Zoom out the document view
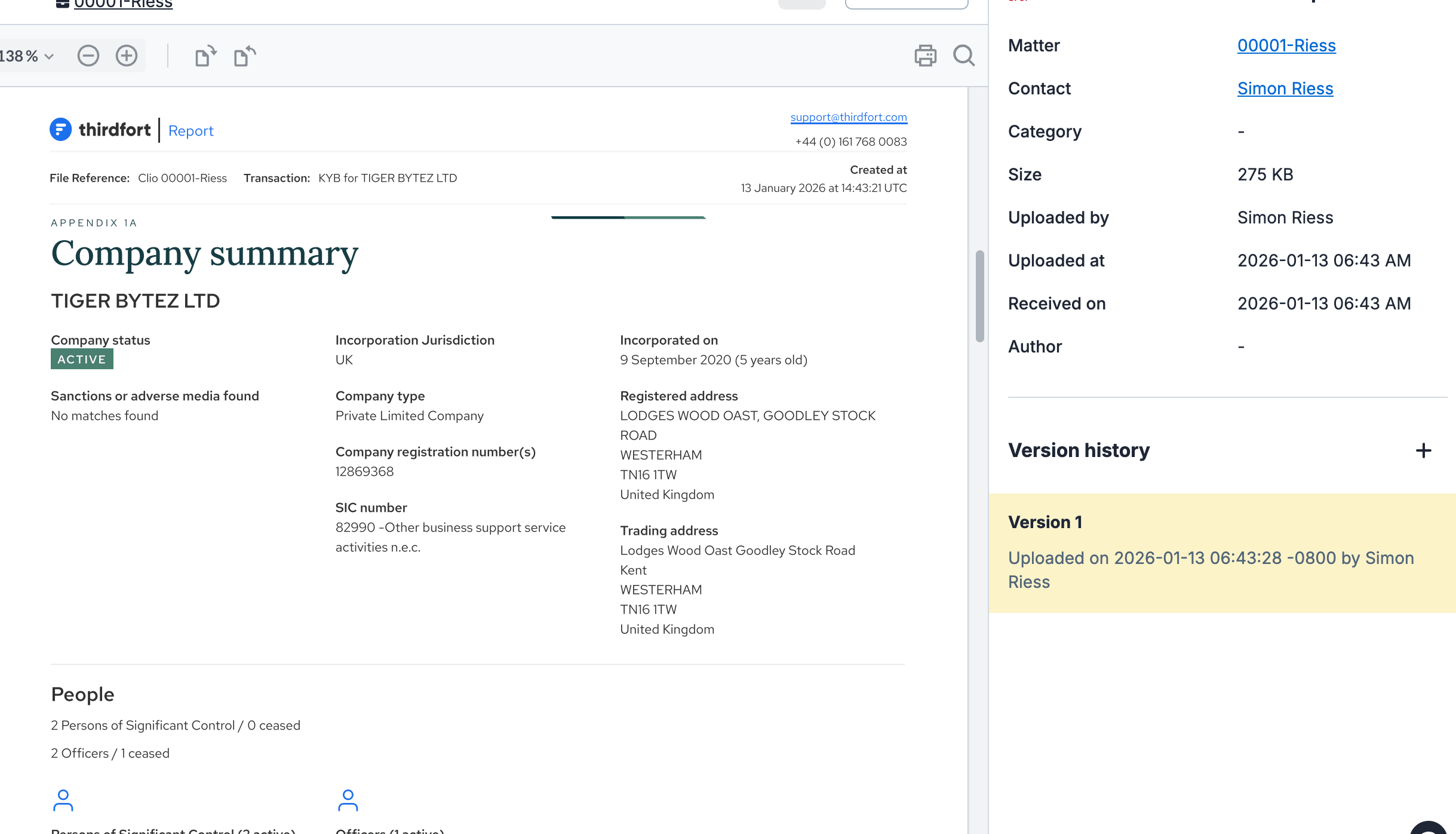Image resolution: width=1456 pixels, height=834 pixels. click(x=88, y=56)
